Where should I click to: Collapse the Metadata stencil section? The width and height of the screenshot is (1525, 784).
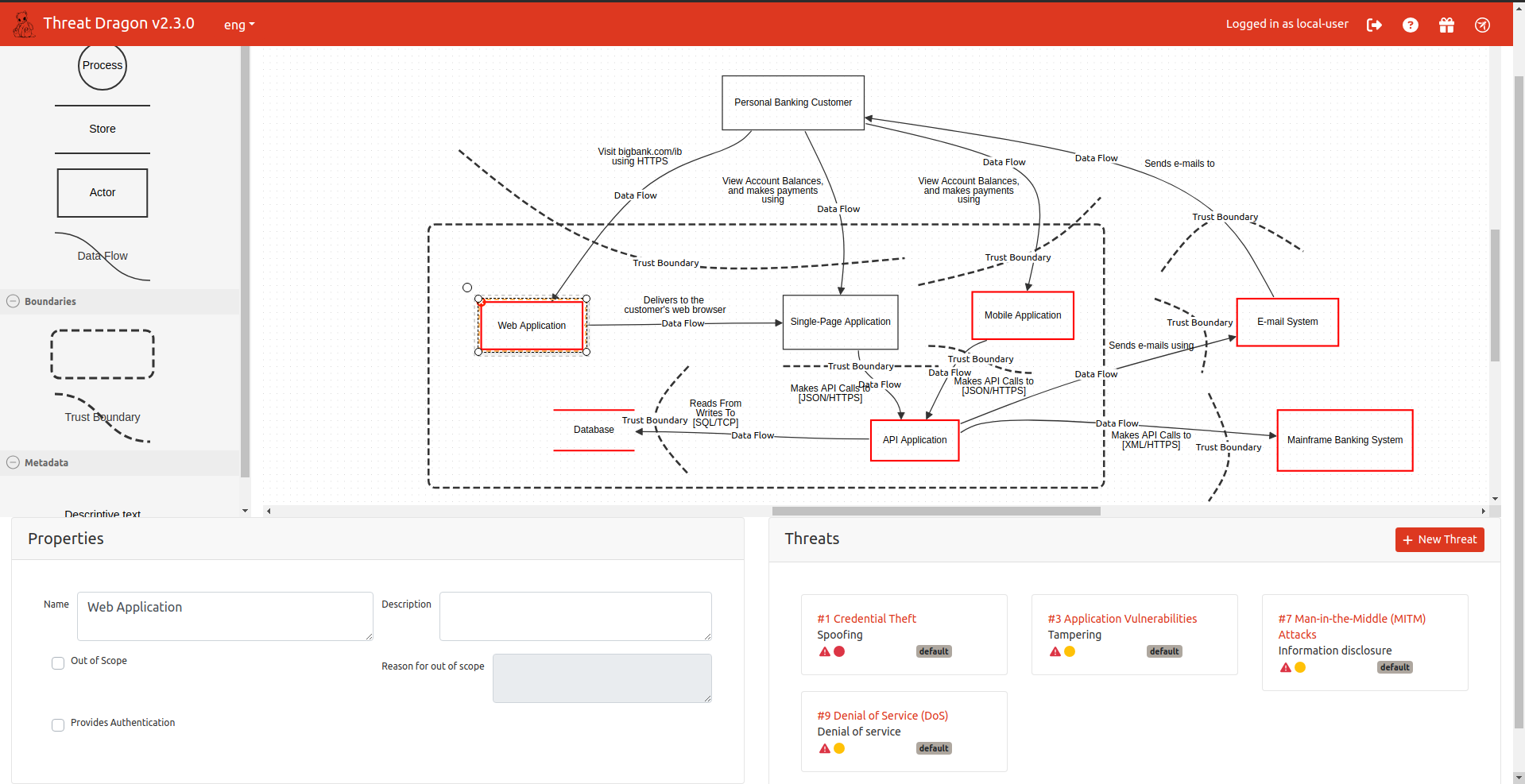click(x=14, y=462)
